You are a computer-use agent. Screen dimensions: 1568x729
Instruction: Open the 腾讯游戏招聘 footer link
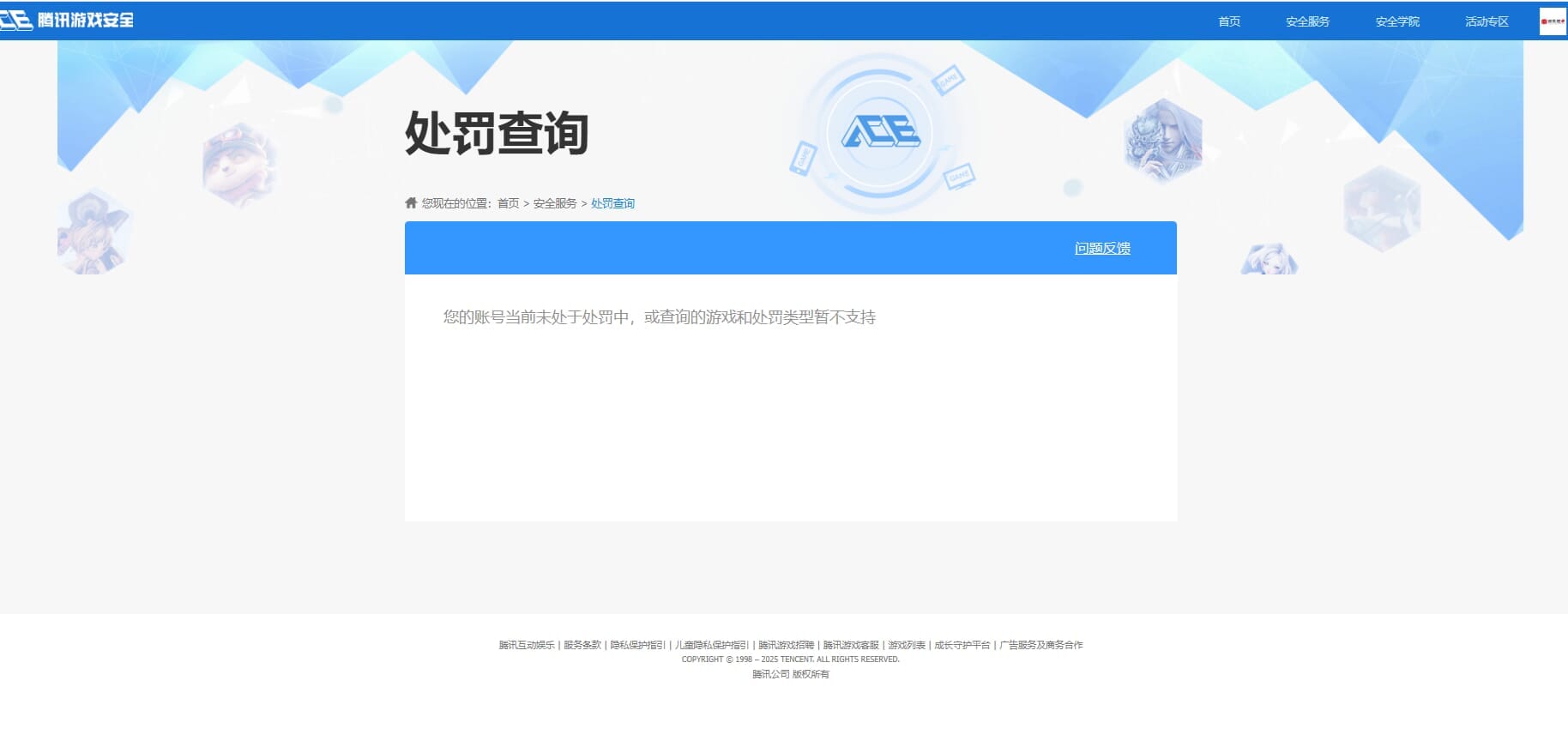[786, 645]
